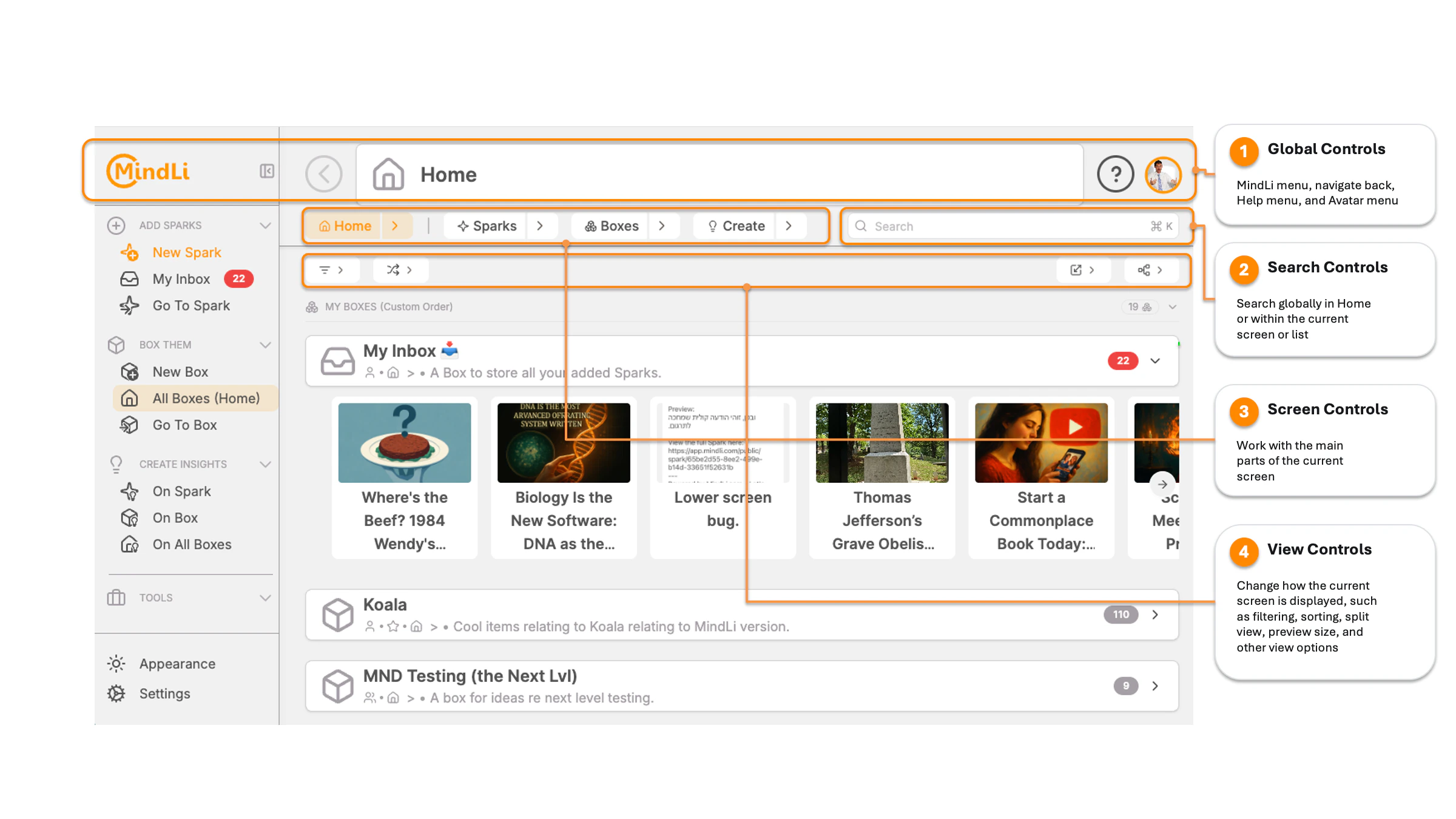The height and width of the screenshot is (819, 1456).
Task: Click the My Inbox tray icon in list
Action: point(337,361)
